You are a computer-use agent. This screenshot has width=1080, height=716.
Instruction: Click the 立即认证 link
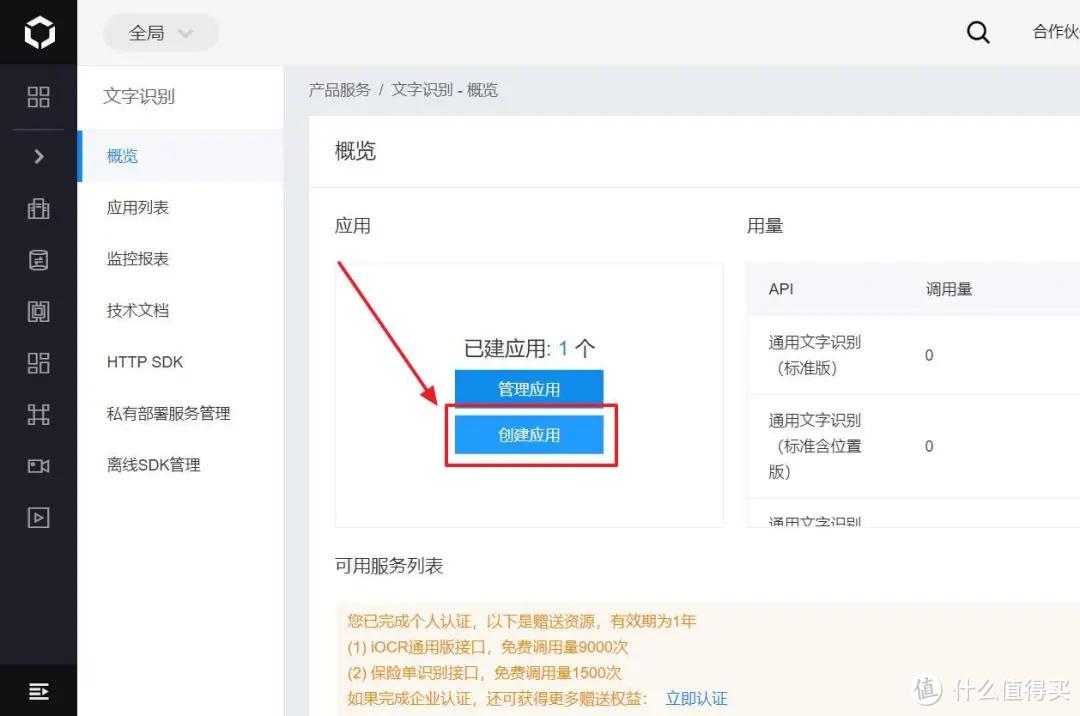click(696, 699)
